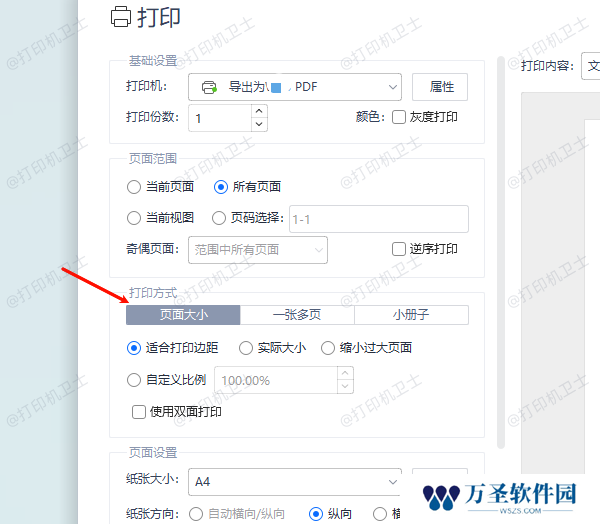Switch to 一张多页 tab
Image resolution: width=600 pixels, height=524 pixels.
point(297,315)
